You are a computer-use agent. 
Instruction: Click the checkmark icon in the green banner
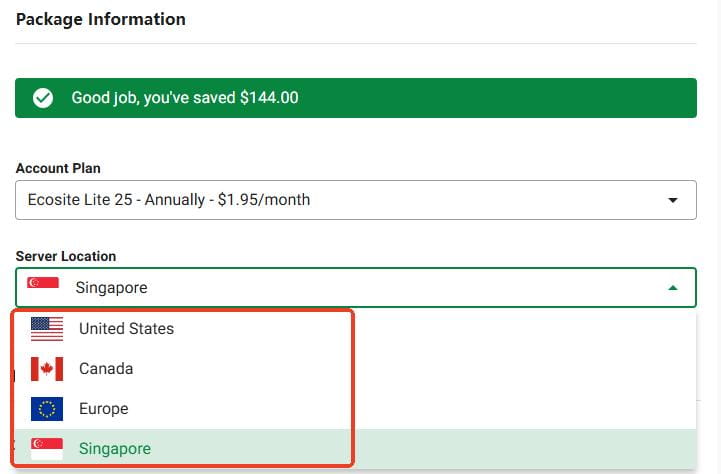42,99
